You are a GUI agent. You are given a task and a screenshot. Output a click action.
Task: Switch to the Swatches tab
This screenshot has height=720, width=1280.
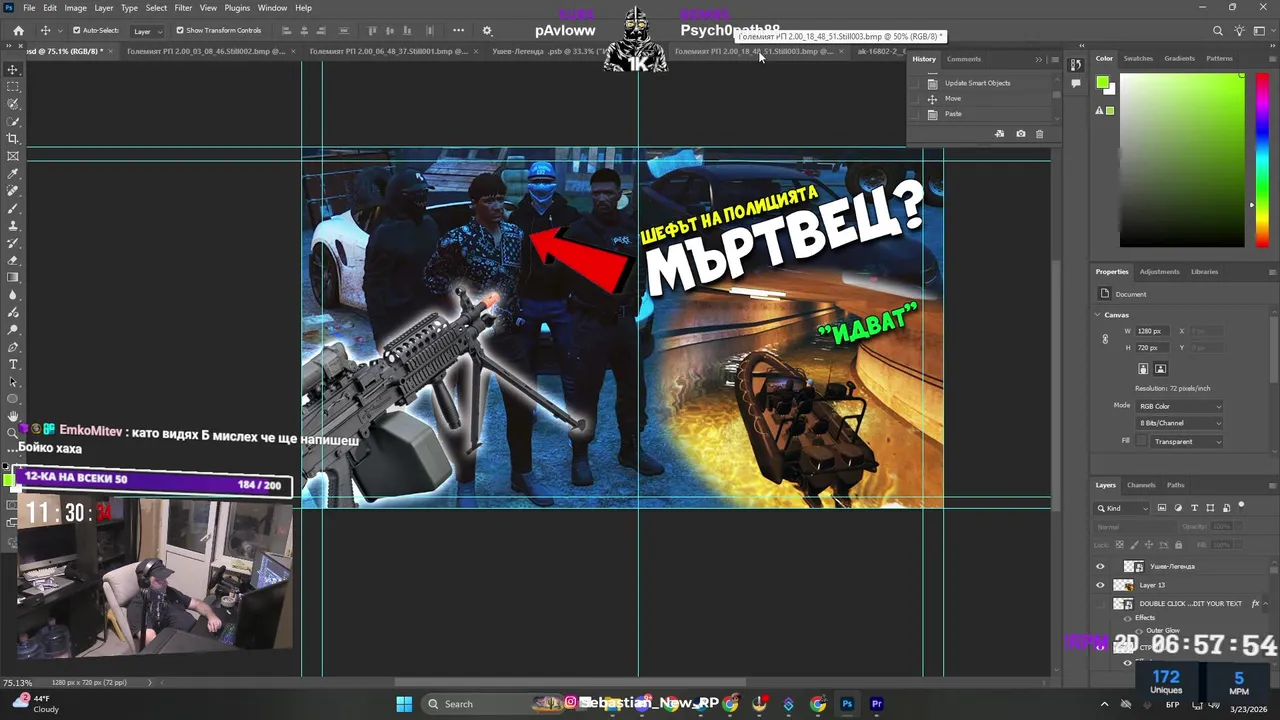click(x=1138, y=59)
